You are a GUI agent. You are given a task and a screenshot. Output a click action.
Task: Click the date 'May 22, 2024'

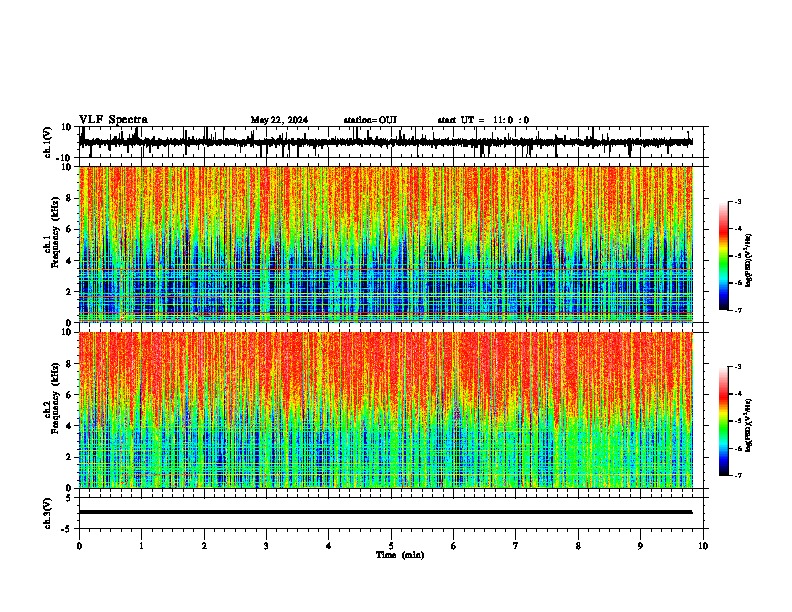pos(279,120)
